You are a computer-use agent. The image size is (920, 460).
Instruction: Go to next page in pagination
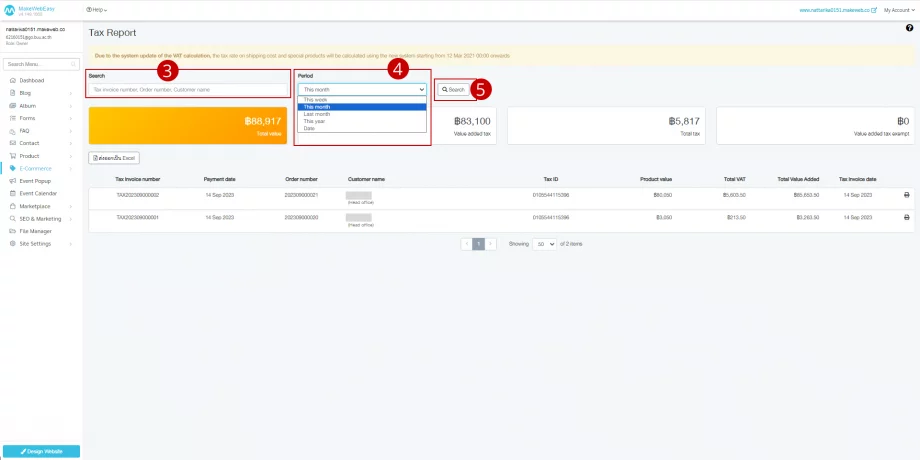[491, 244]
